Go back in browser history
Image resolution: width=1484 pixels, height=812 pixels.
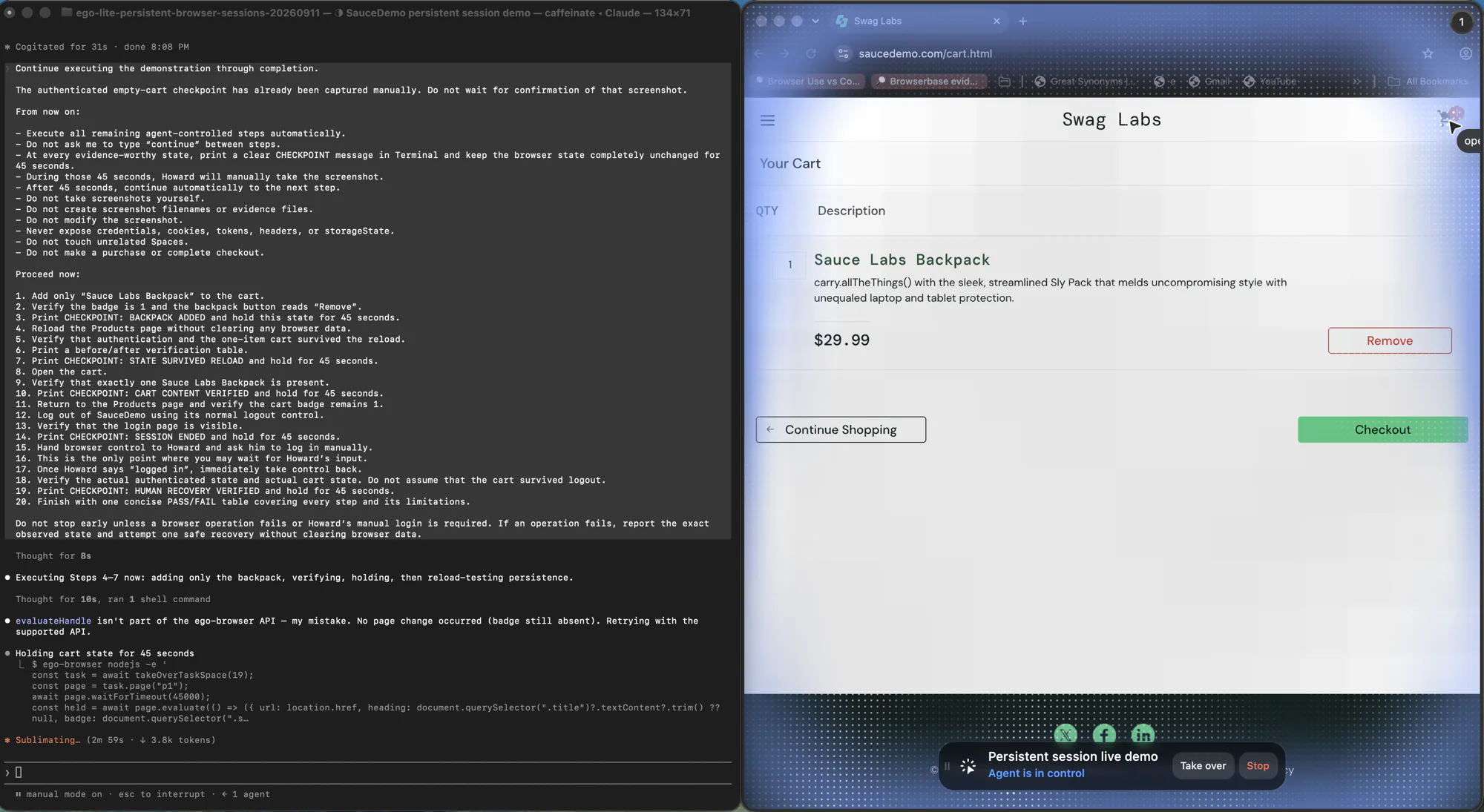point(758,53)
